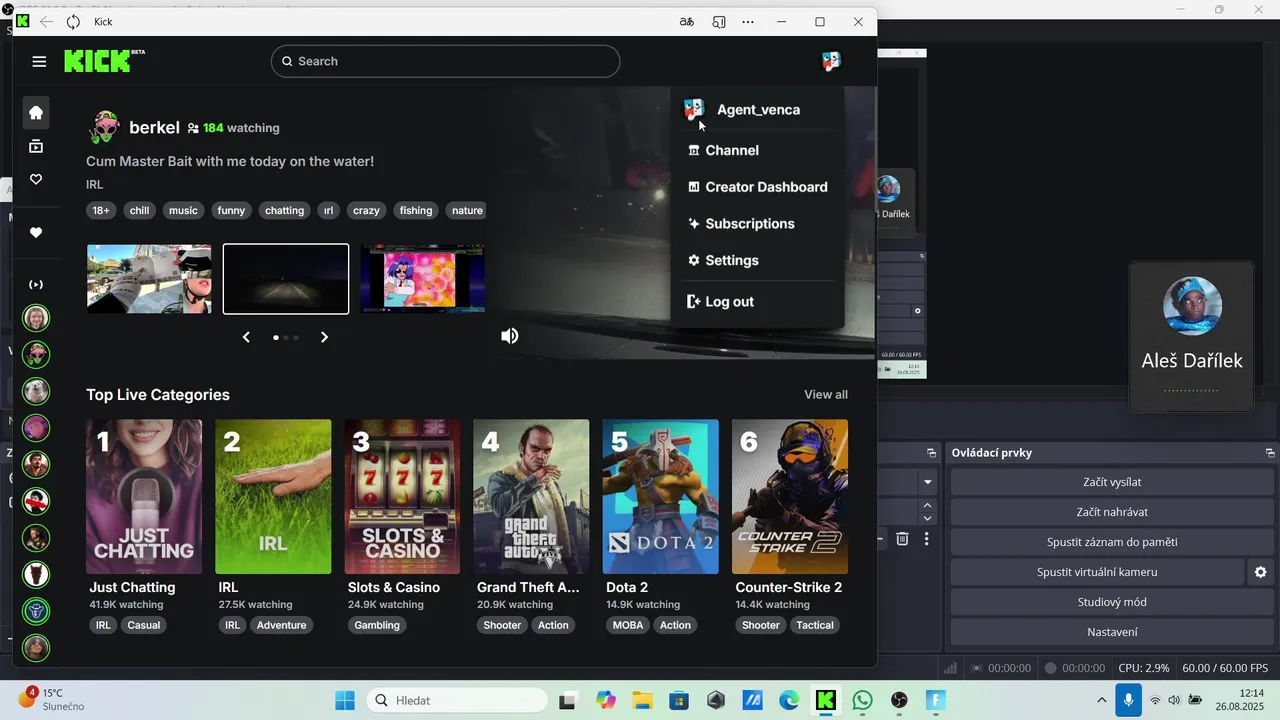Click the Gambling tag under Slots & Casino
The width and height of the screenshot is (1280, 720).
coord(377,625)
